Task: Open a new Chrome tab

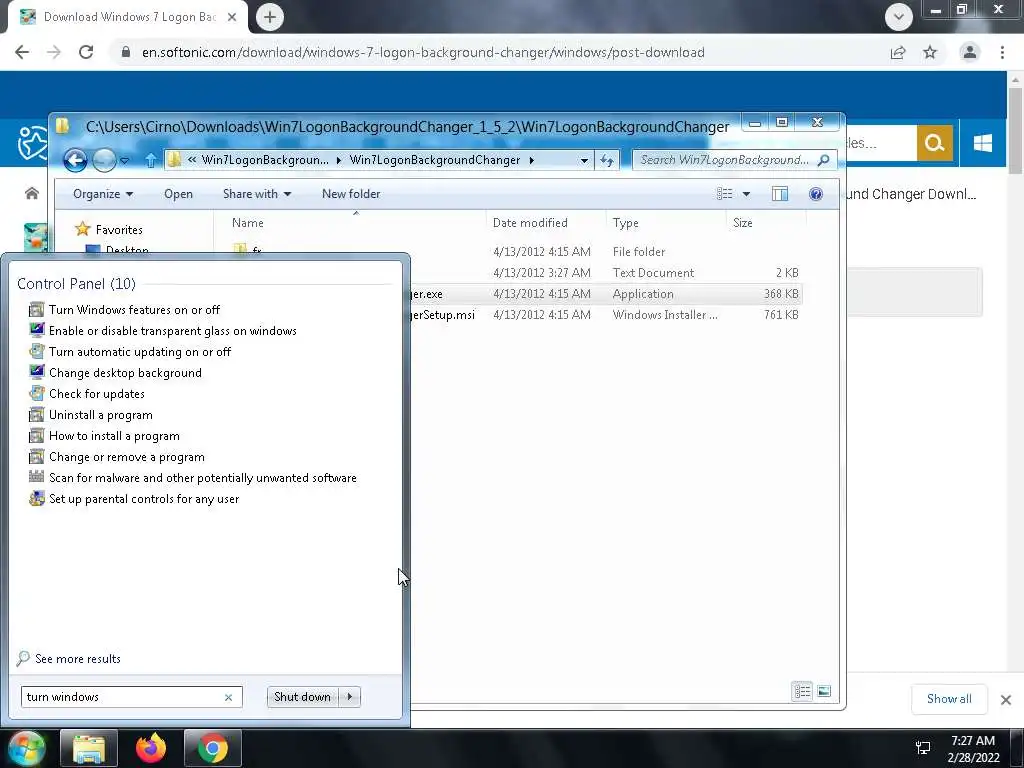Action: (x=270, y=17)
